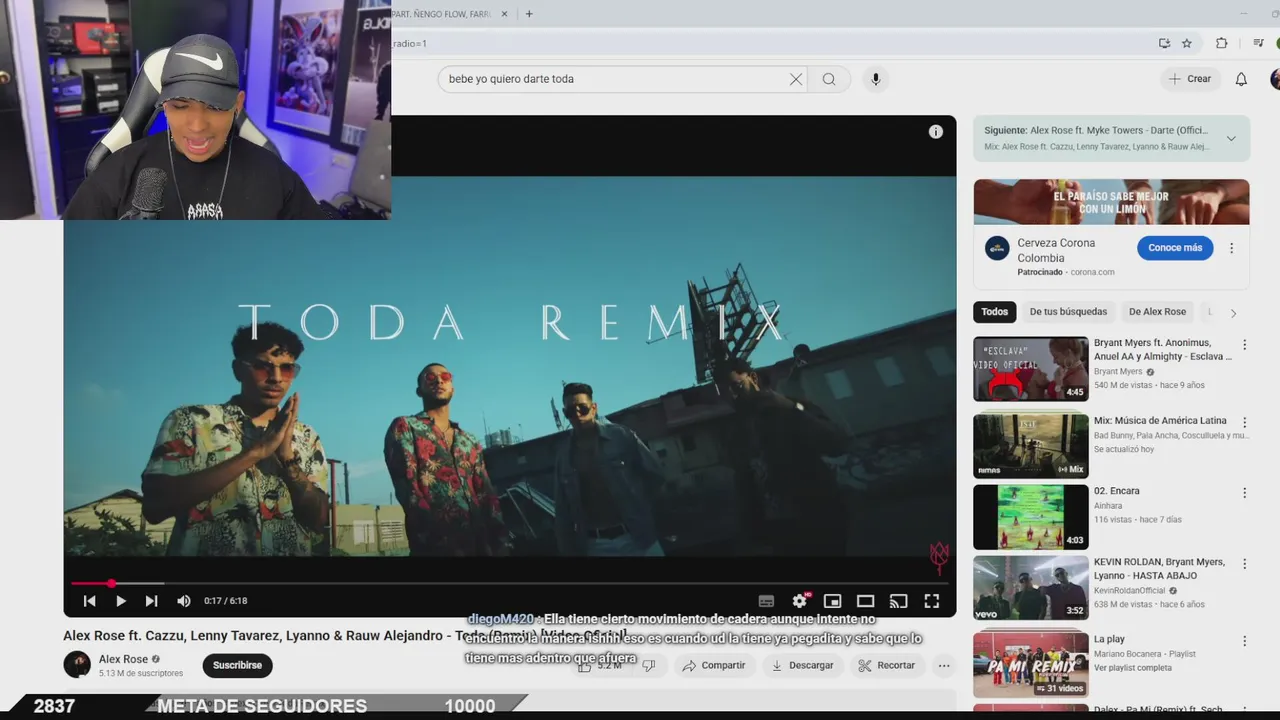Cast video to a TV
This screenshot has width=1280, height=720.
coord(899,601)
